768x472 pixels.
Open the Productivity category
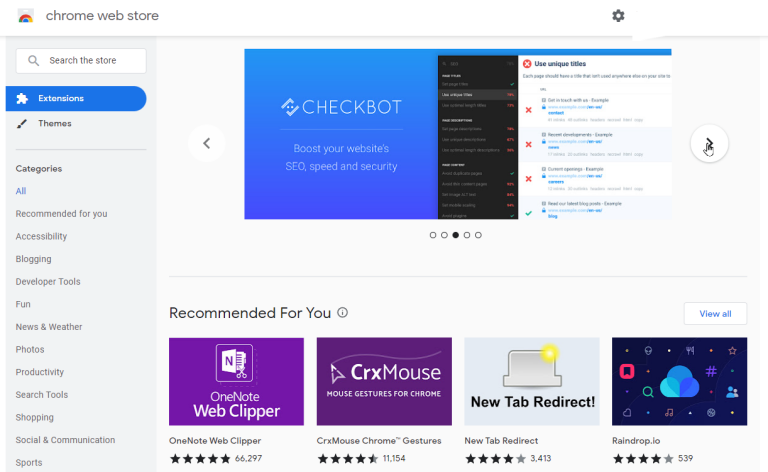pyautogui.click(x=40, y=372)
